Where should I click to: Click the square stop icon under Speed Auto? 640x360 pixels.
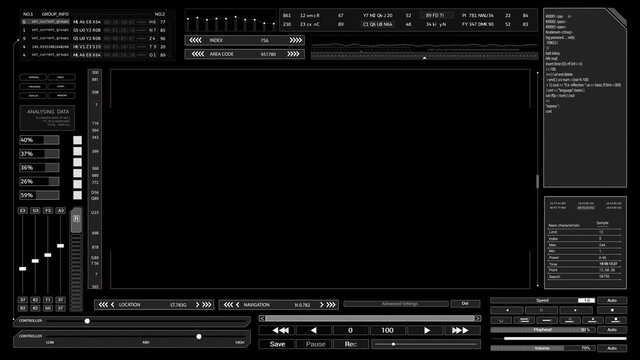point(612,310)
